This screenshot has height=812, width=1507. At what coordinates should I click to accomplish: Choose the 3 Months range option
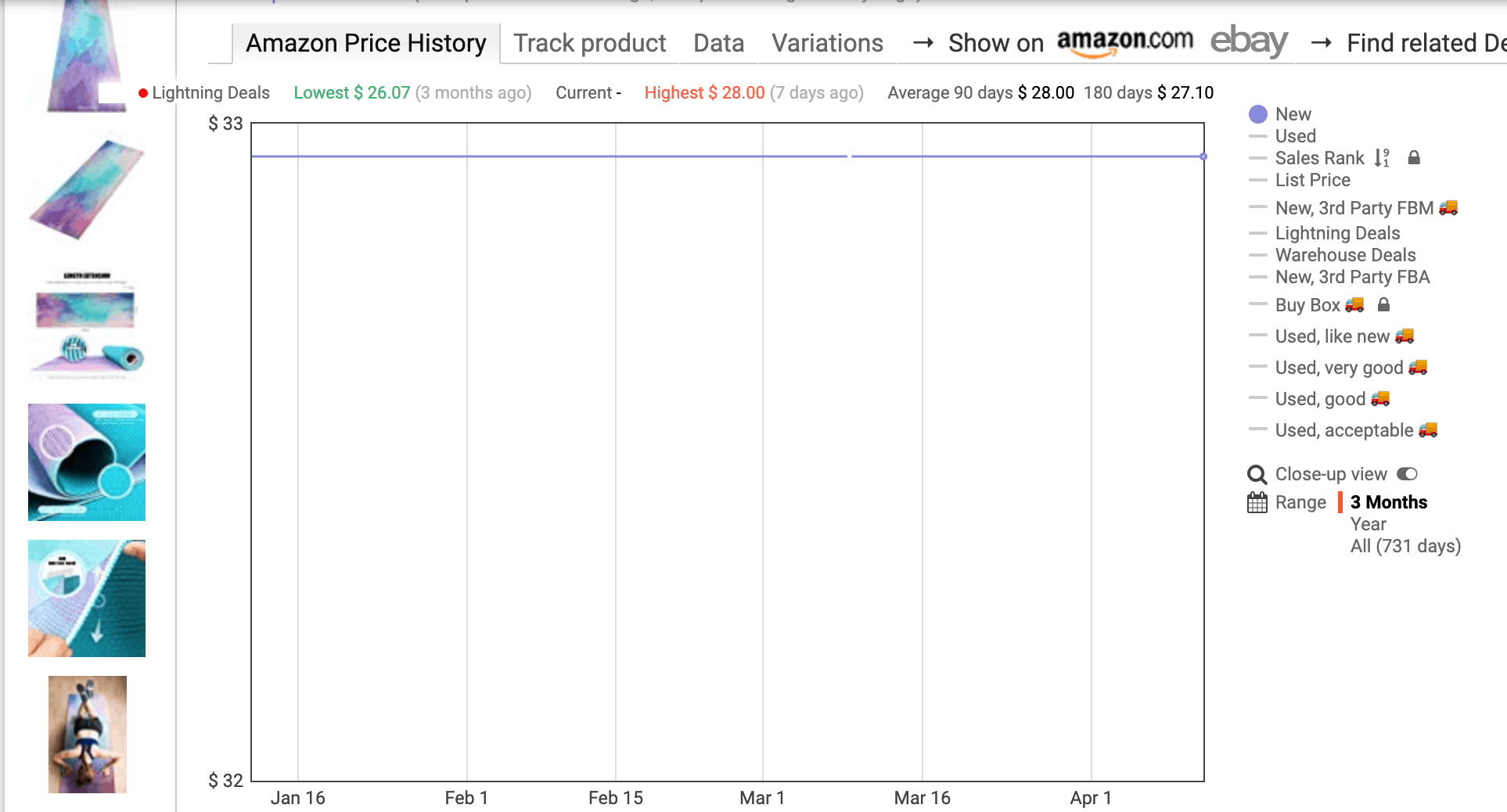(1389, 502)
